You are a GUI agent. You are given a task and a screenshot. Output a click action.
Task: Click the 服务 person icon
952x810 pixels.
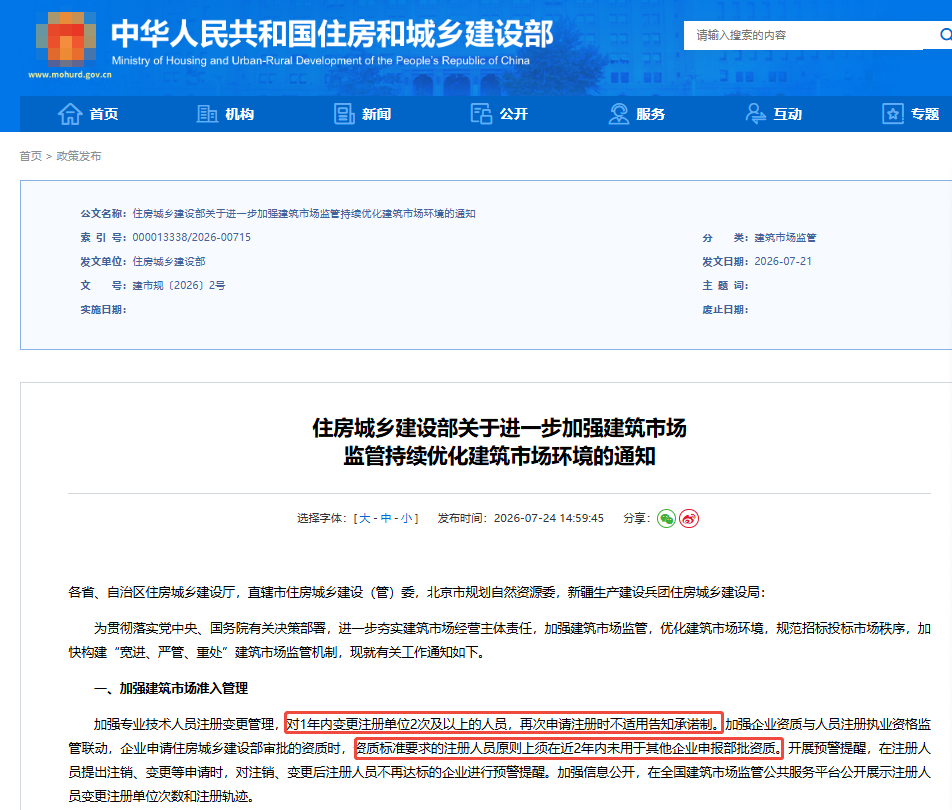click(619, 114)
